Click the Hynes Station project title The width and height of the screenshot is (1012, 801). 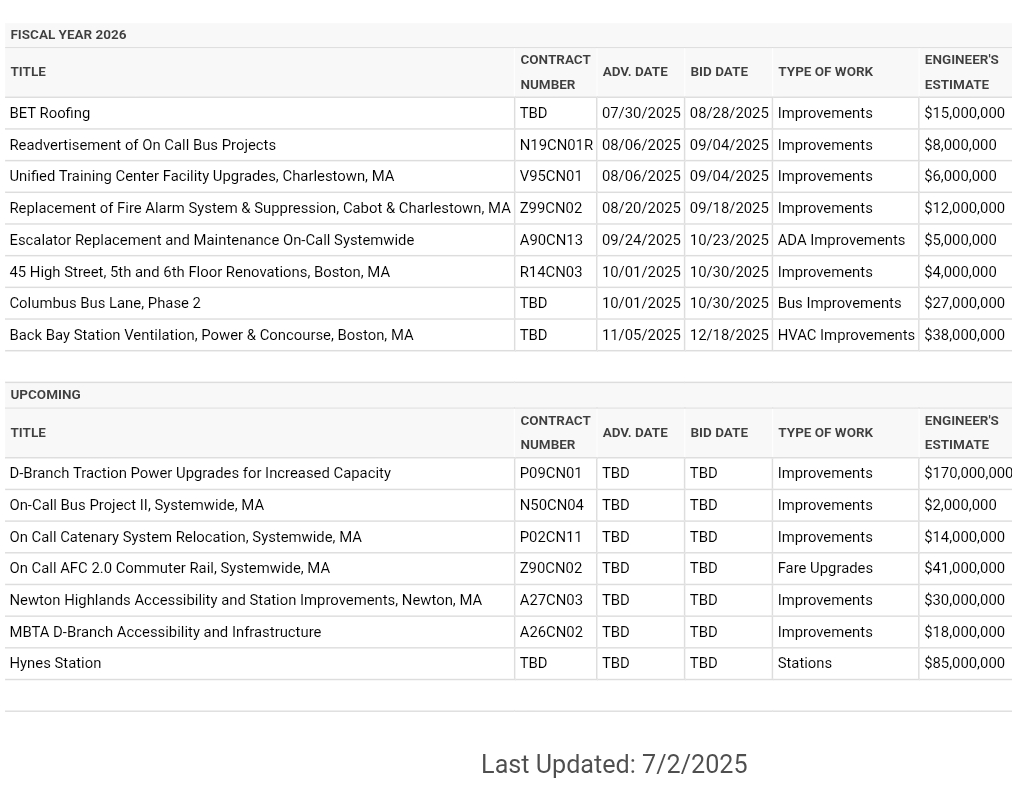pos(56,663)
